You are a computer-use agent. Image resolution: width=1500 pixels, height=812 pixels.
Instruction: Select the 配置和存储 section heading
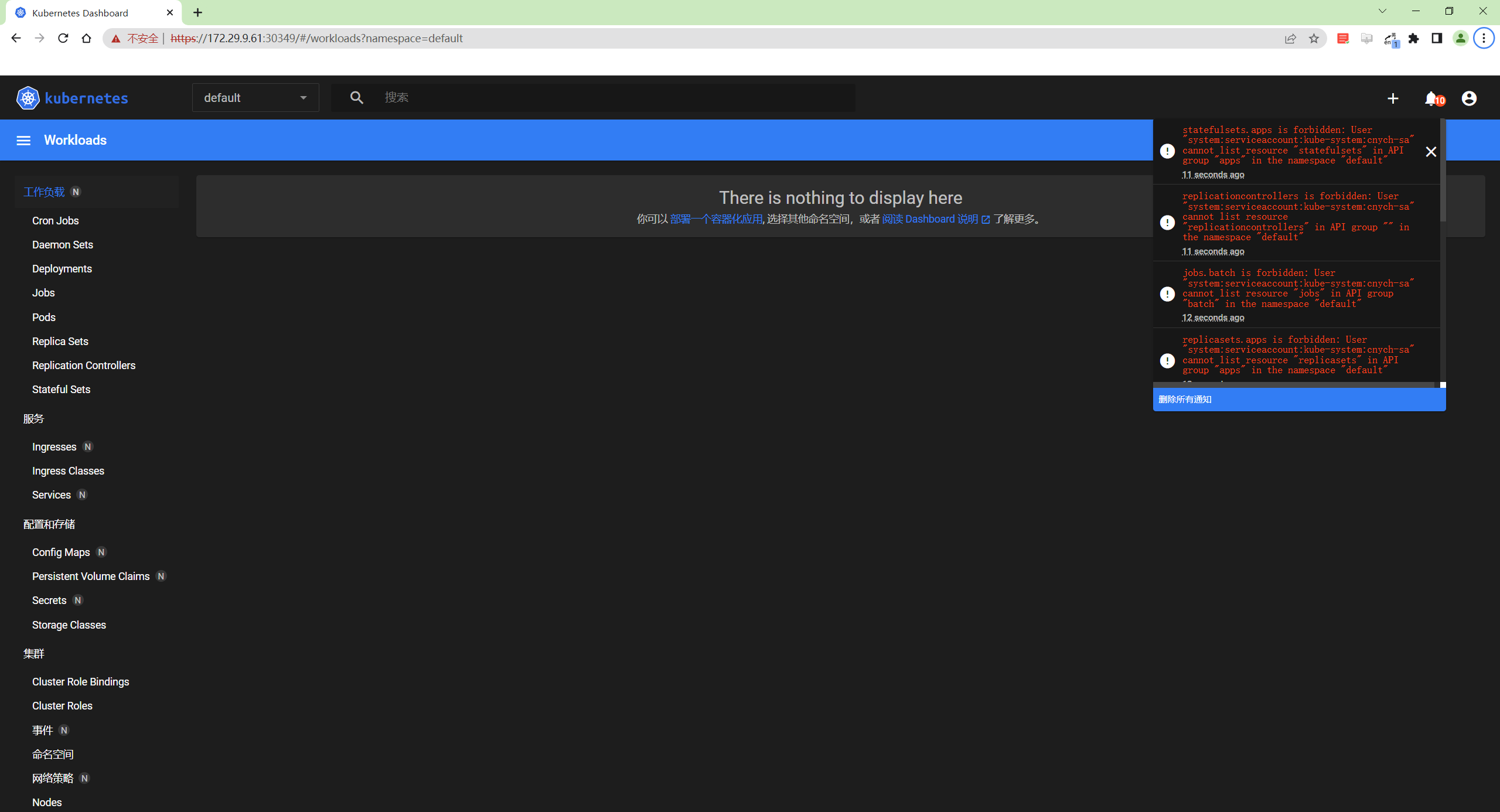[x=49, y=524]
